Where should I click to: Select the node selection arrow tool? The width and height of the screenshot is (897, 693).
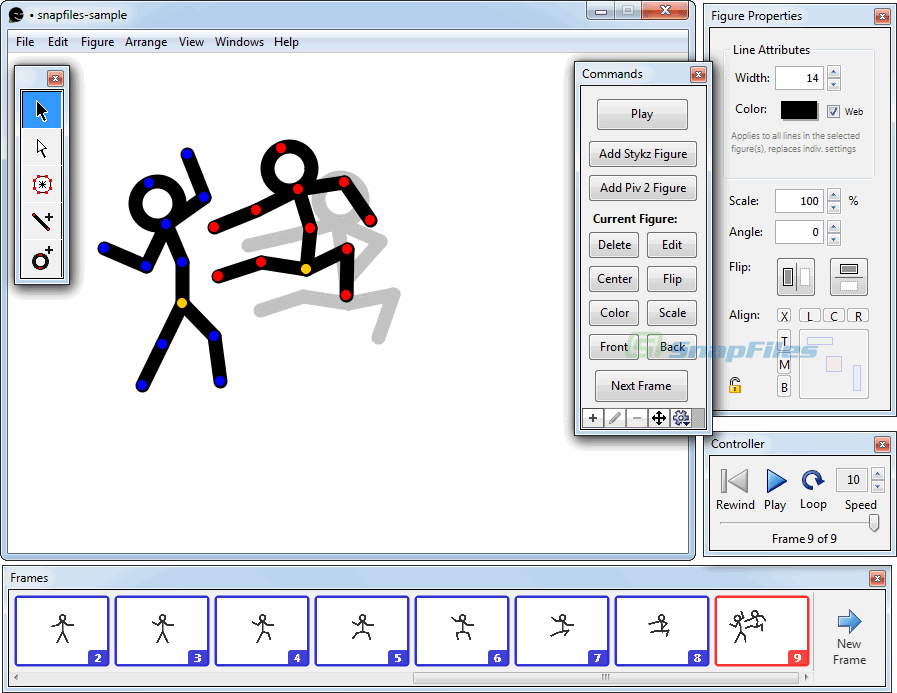coord(40,147)
